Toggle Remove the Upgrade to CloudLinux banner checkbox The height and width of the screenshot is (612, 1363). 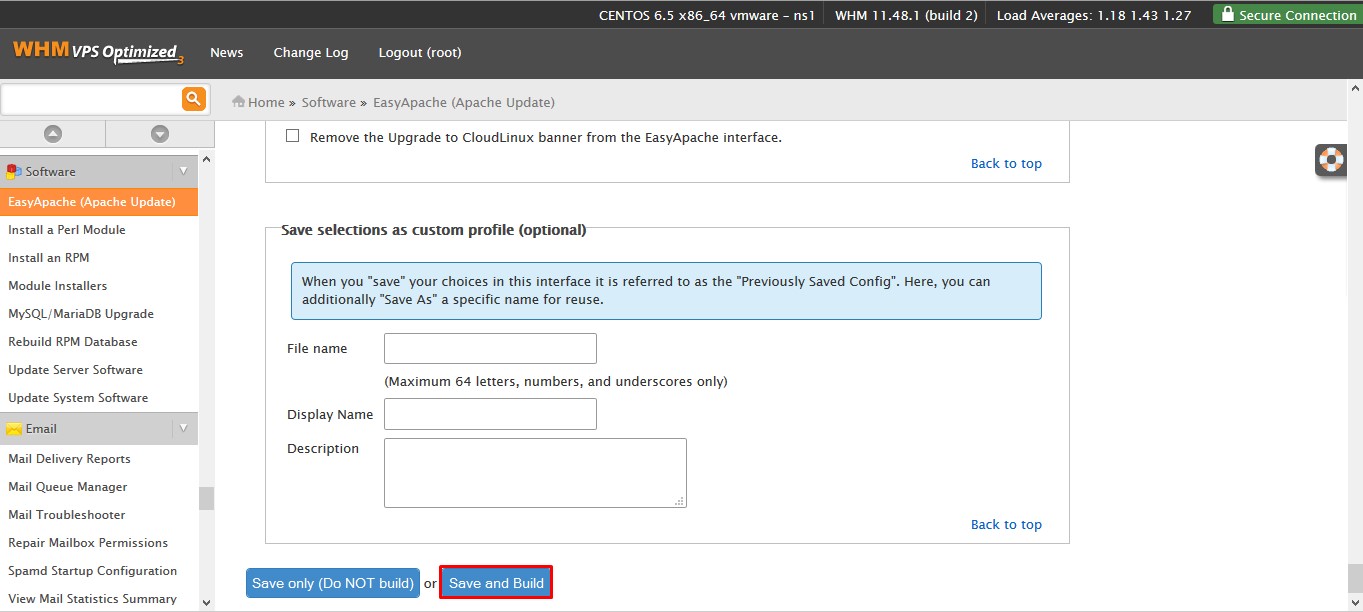pos(293,136)
